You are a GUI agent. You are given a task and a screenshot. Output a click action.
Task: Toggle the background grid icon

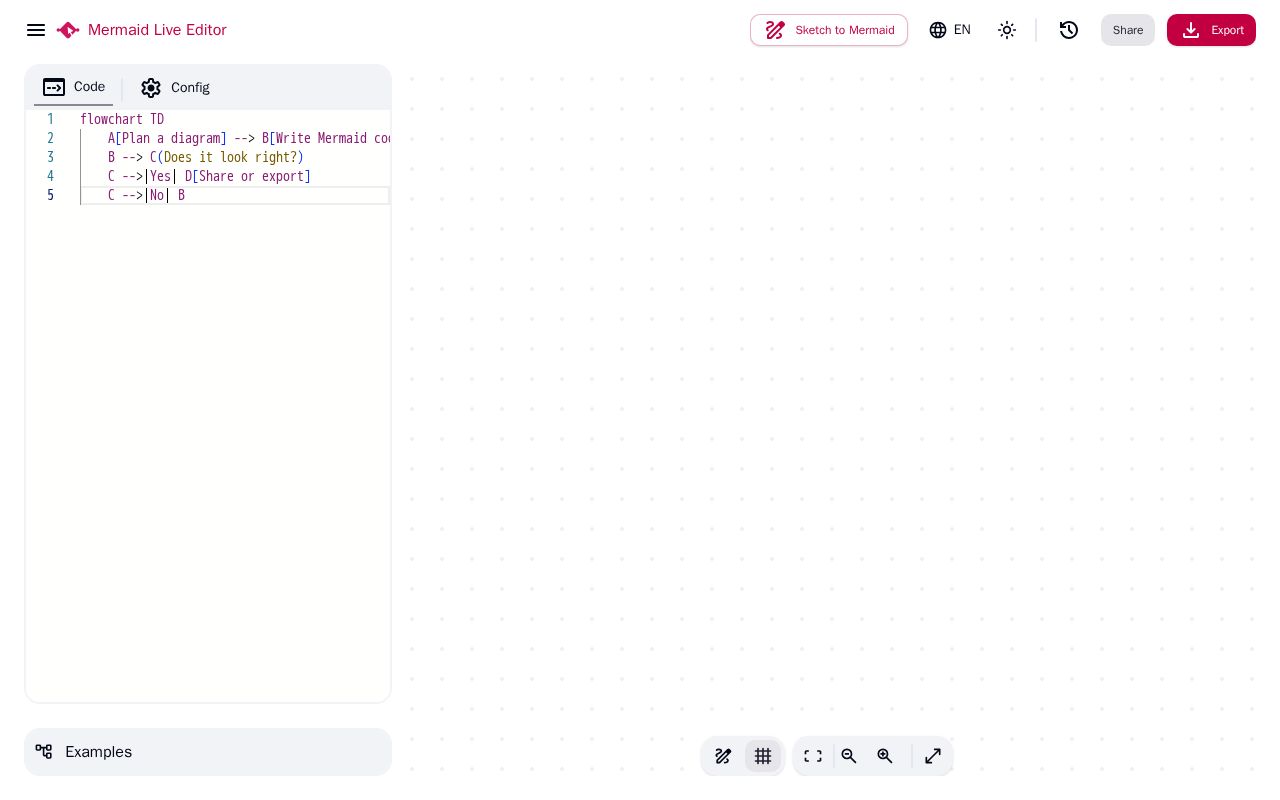763,756
